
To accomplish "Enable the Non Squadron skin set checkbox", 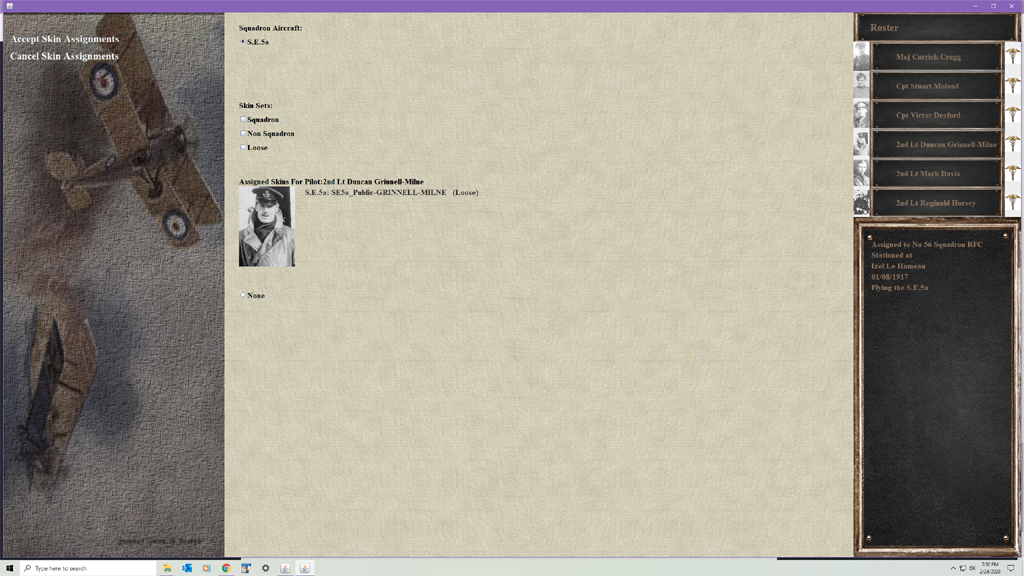I will pyautogui.click(x=243, y=133).
